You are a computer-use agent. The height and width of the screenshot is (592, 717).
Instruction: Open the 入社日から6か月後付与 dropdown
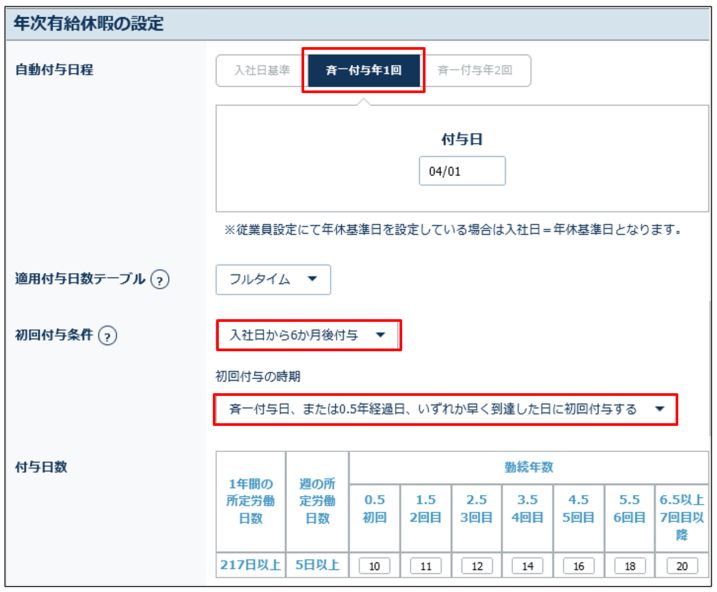309,335
